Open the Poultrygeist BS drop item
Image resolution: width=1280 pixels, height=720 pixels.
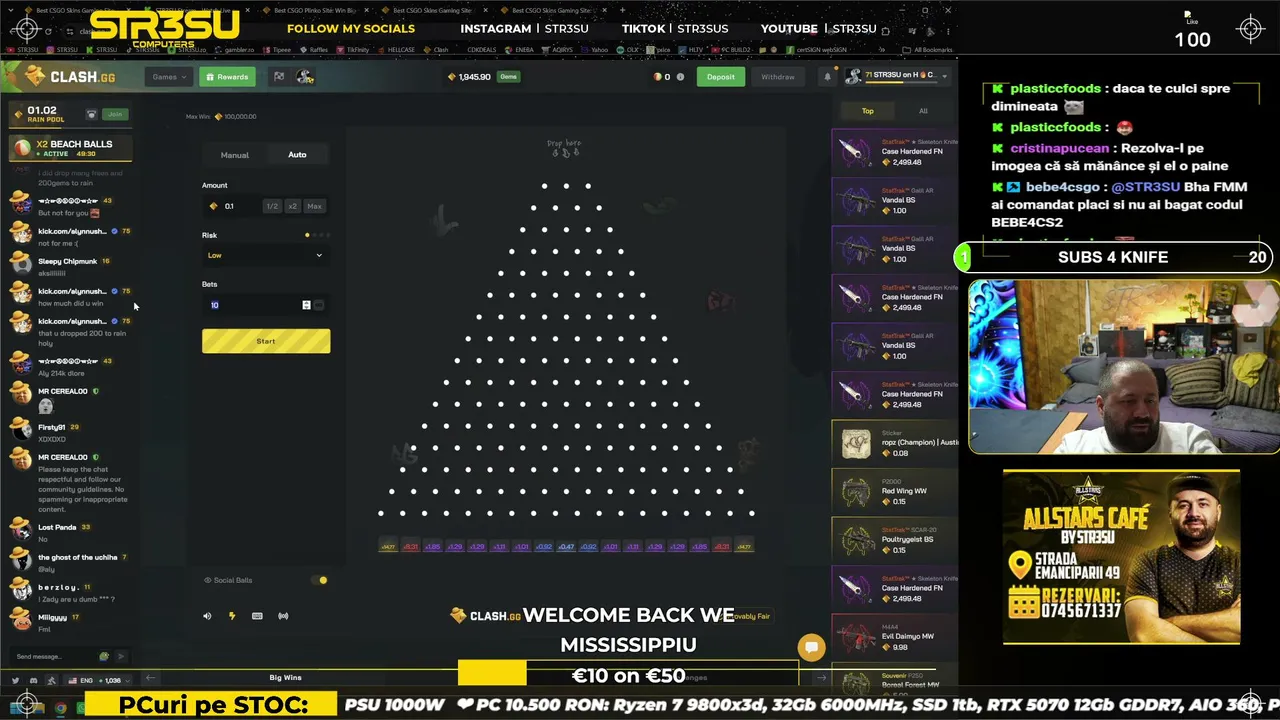(x=895, y=540)
